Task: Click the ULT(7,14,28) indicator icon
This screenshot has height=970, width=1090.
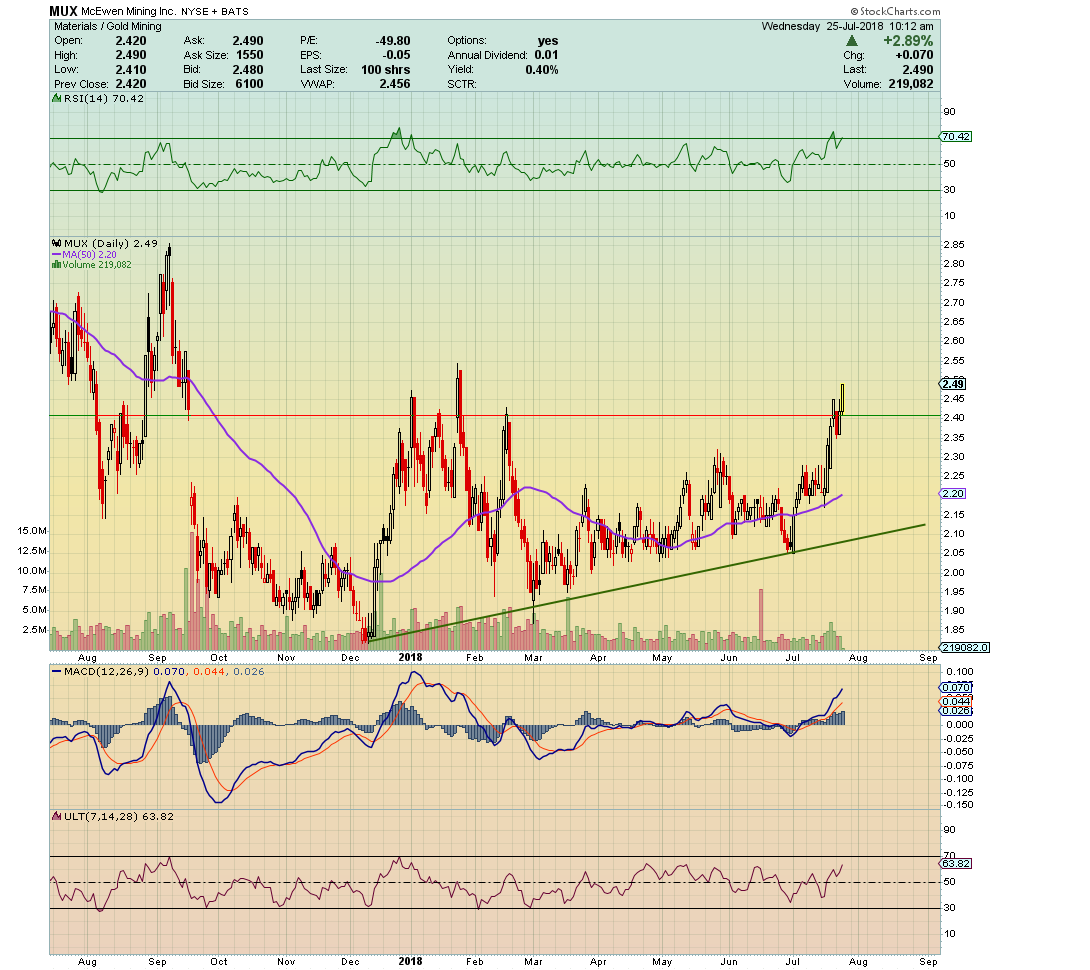Action: 56,816
